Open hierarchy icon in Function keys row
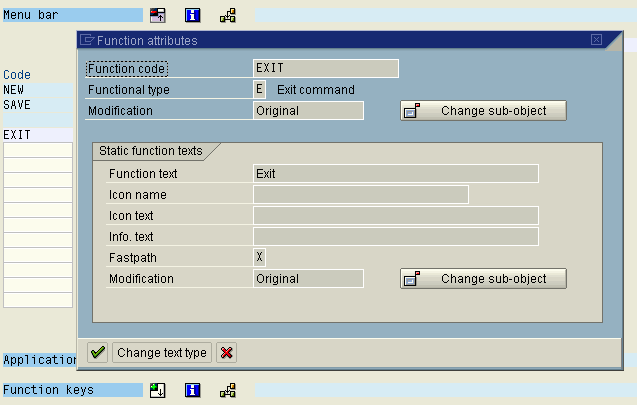637x405 pixels. click(228, 390)
